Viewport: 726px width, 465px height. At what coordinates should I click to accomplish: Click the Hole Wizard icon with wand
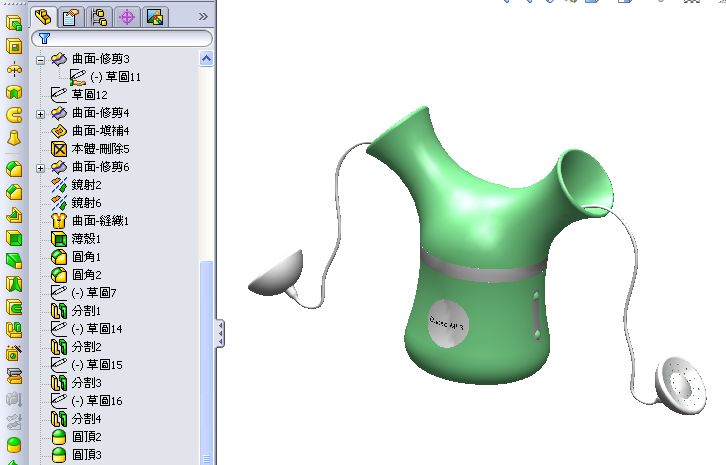click(x=14, y=353)
